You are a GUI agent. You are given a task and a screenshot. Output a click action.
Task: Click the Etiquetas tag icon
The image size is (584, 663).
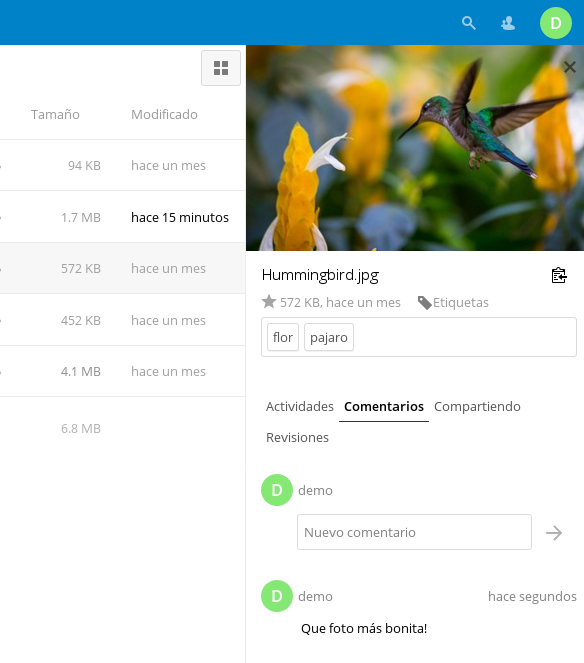tap(424, 303)
